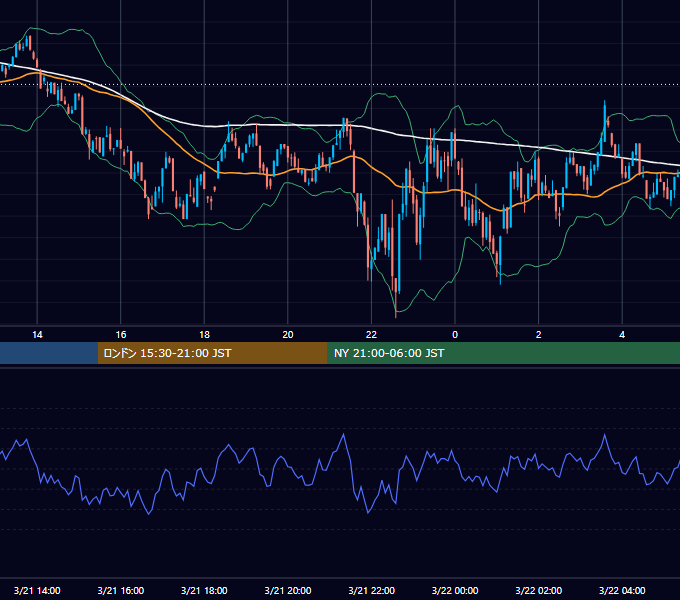680x600 pixels.
Task: Click the 3/21 22:00 label on oscillator axis
Action: [x=372, y=590]
